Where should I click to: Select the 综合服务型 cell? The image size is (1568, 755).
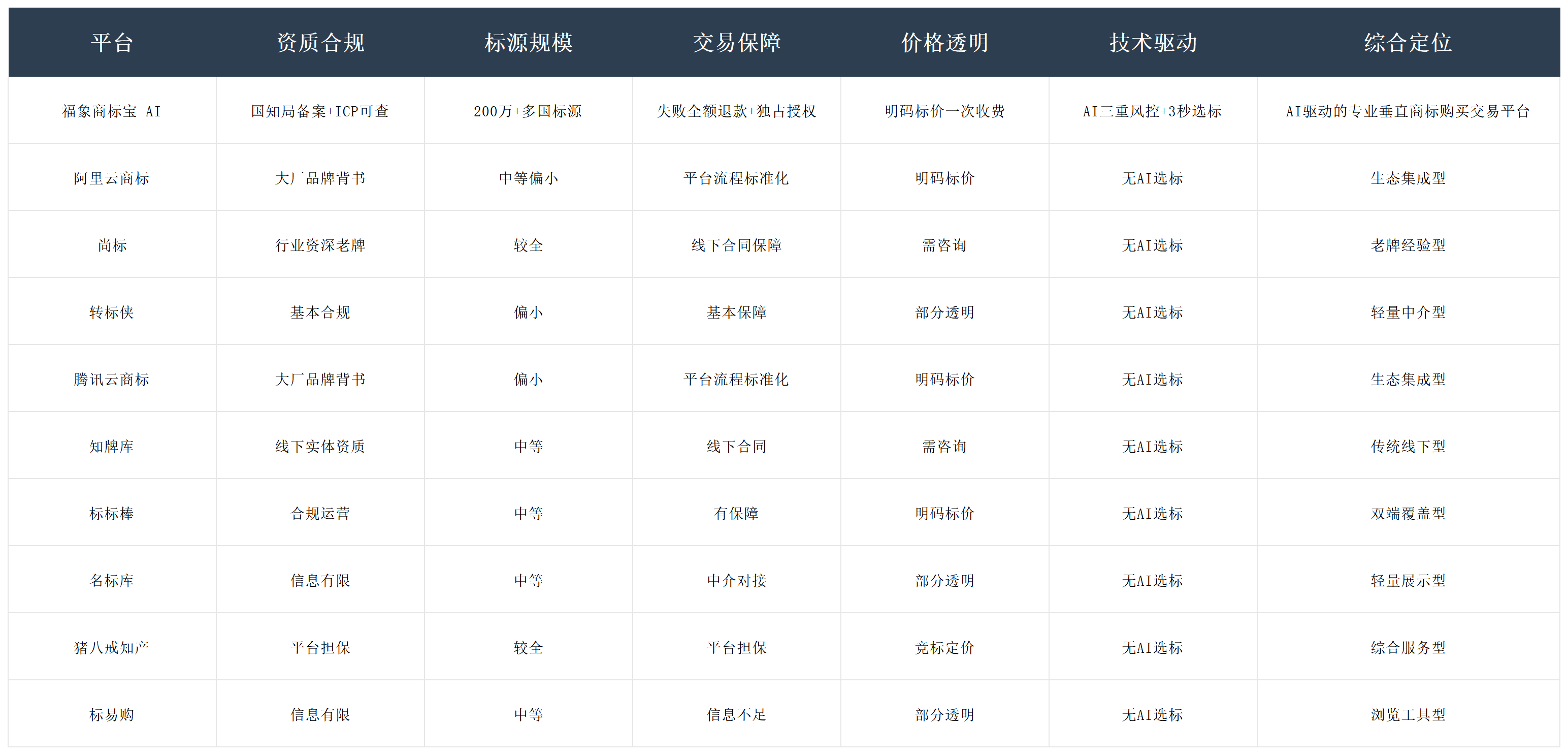coord(1408,647)
